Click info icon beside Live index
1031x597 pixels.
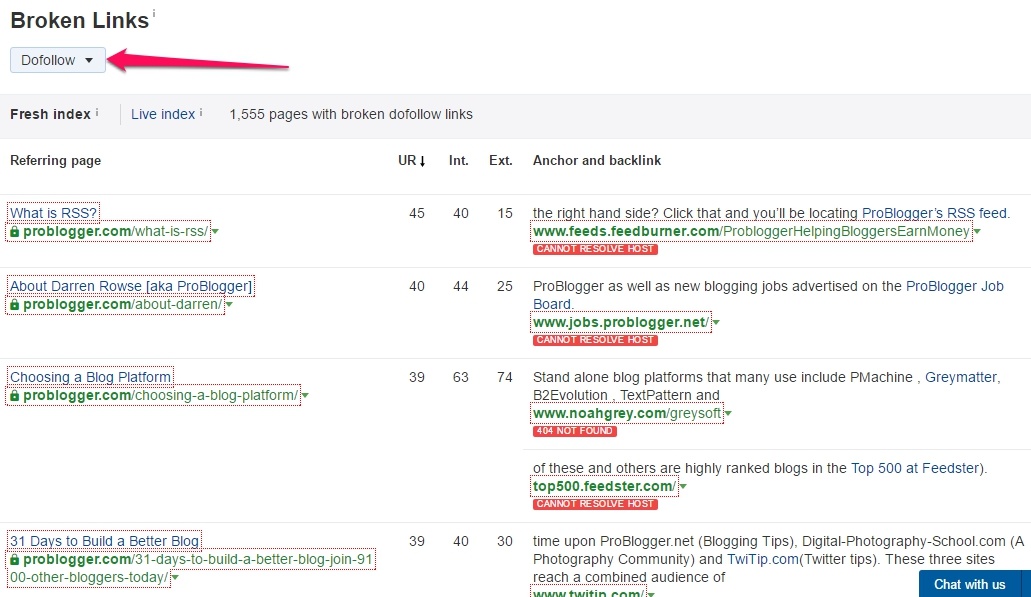pyautogui.click(x=201, y=112)
